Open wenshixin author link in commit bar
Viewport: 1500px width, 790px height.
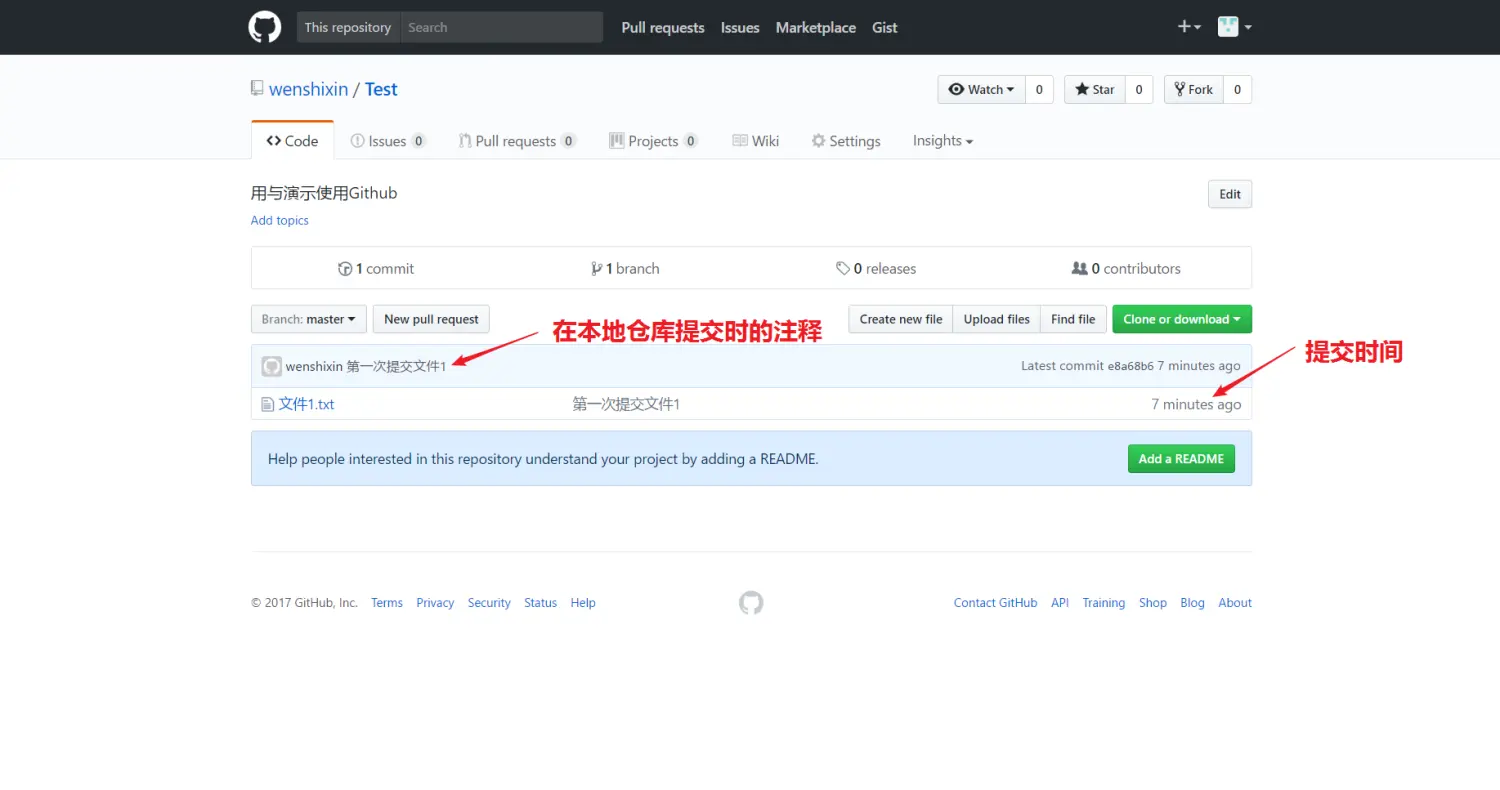point(314,366)
